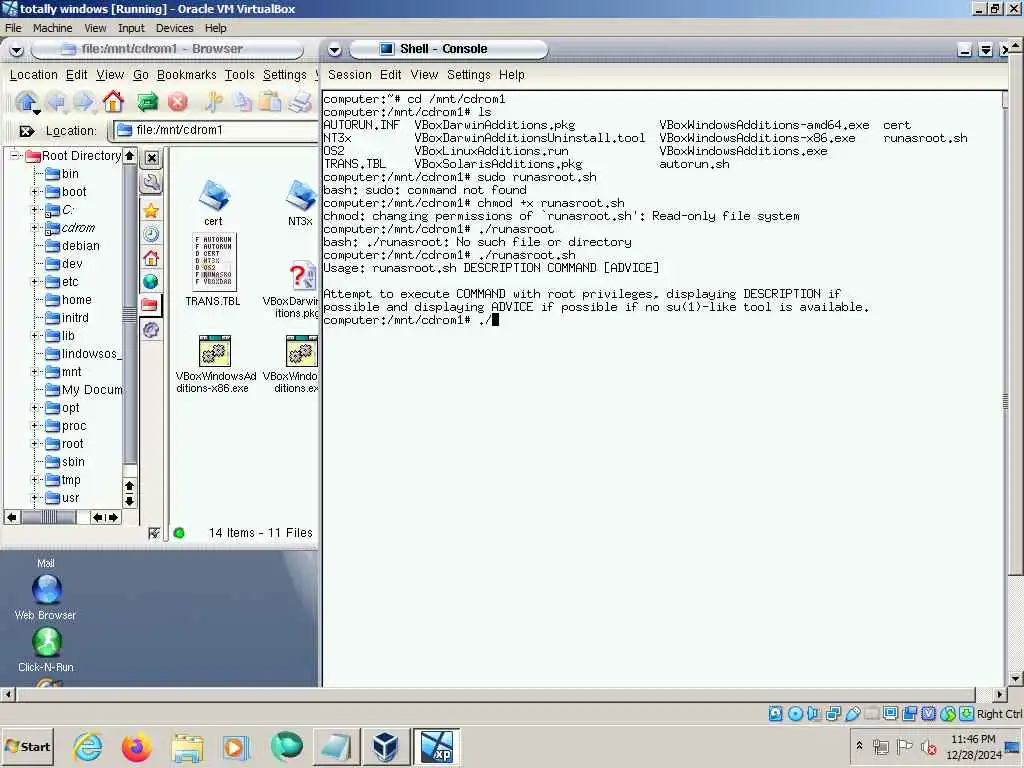
Task: Open VirtualBox Devices menu
Action: pyautogui.click(x=174, y=28)
